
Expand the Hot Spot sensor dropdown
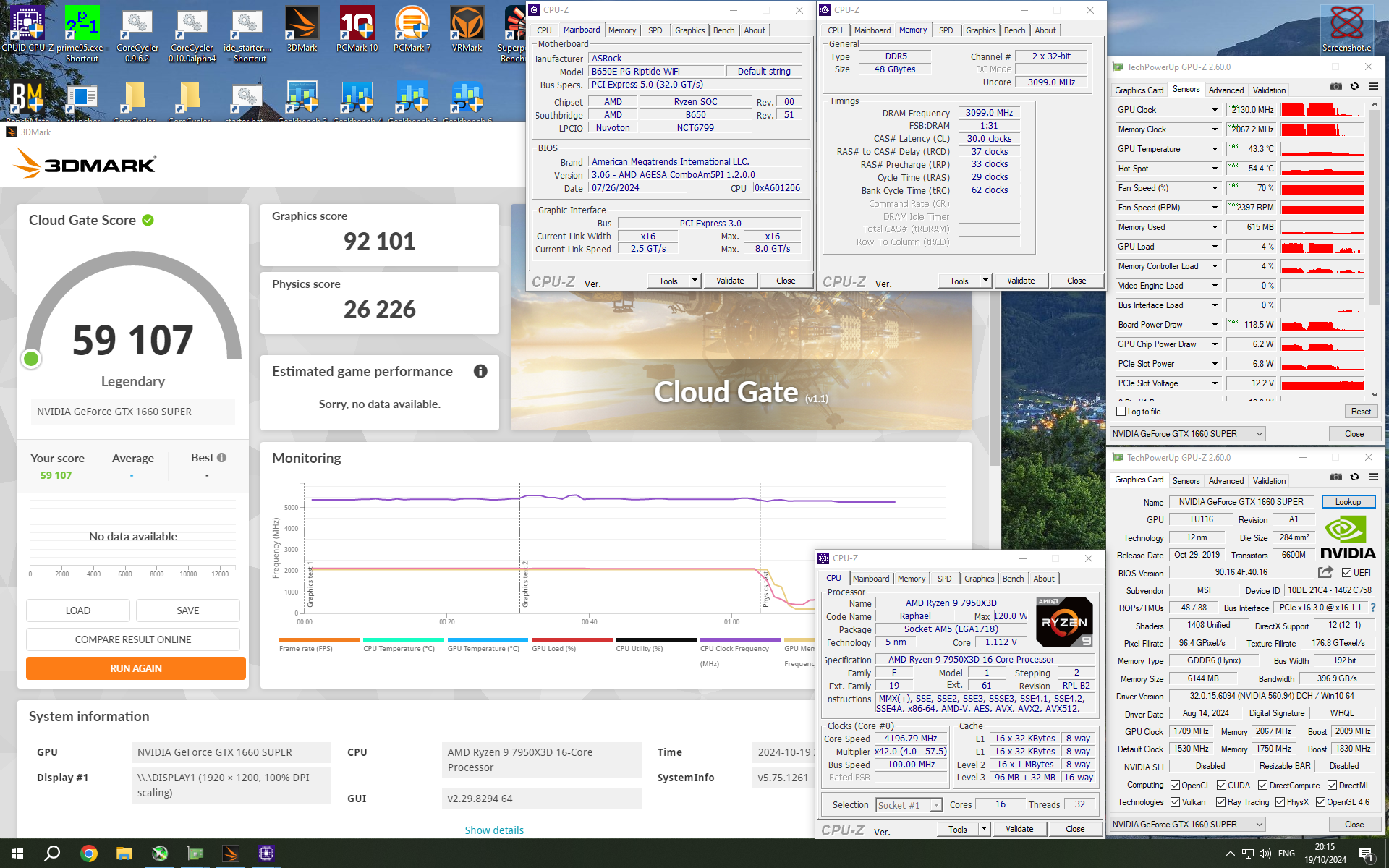(1215, 169)
